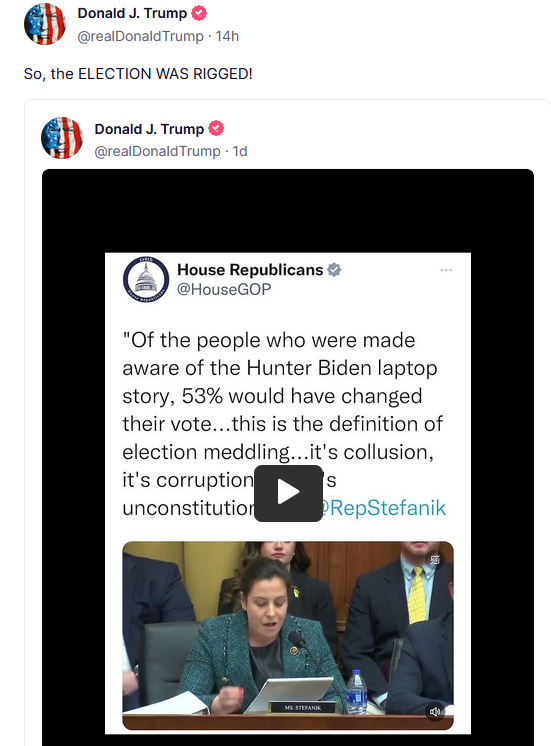Open top Donald J. Trump profile name
Viewport: 551px width, 746px height.
[x=132, y=13]
